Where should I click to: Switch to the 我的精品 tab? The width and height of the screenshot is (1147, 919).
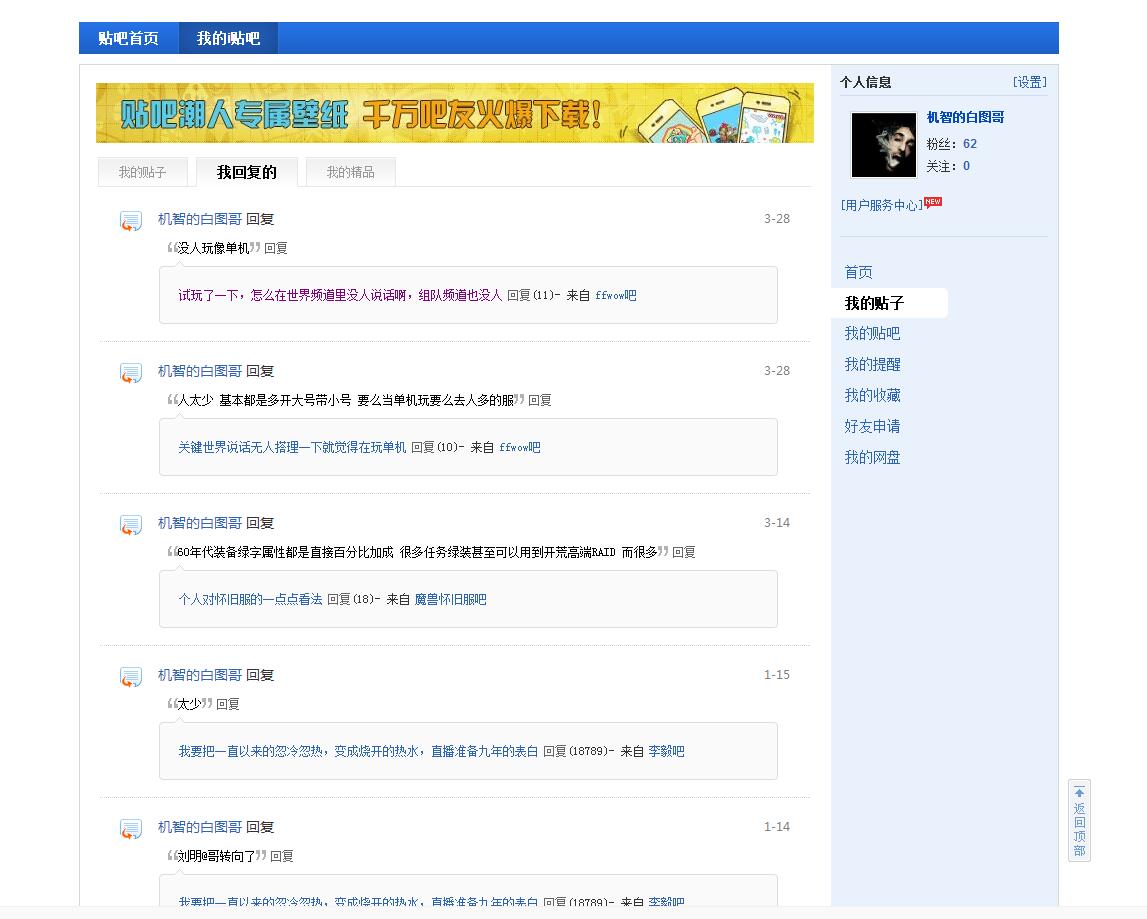tap(350, 171)
